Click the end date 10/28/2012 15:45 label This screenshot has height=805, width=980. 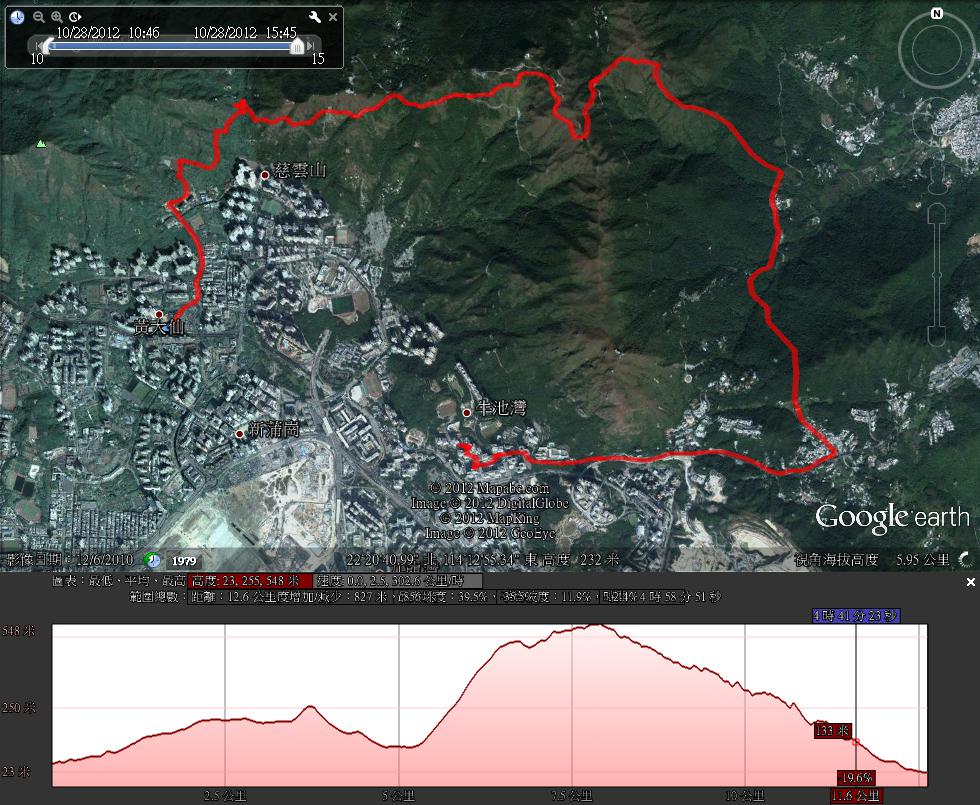245,32
